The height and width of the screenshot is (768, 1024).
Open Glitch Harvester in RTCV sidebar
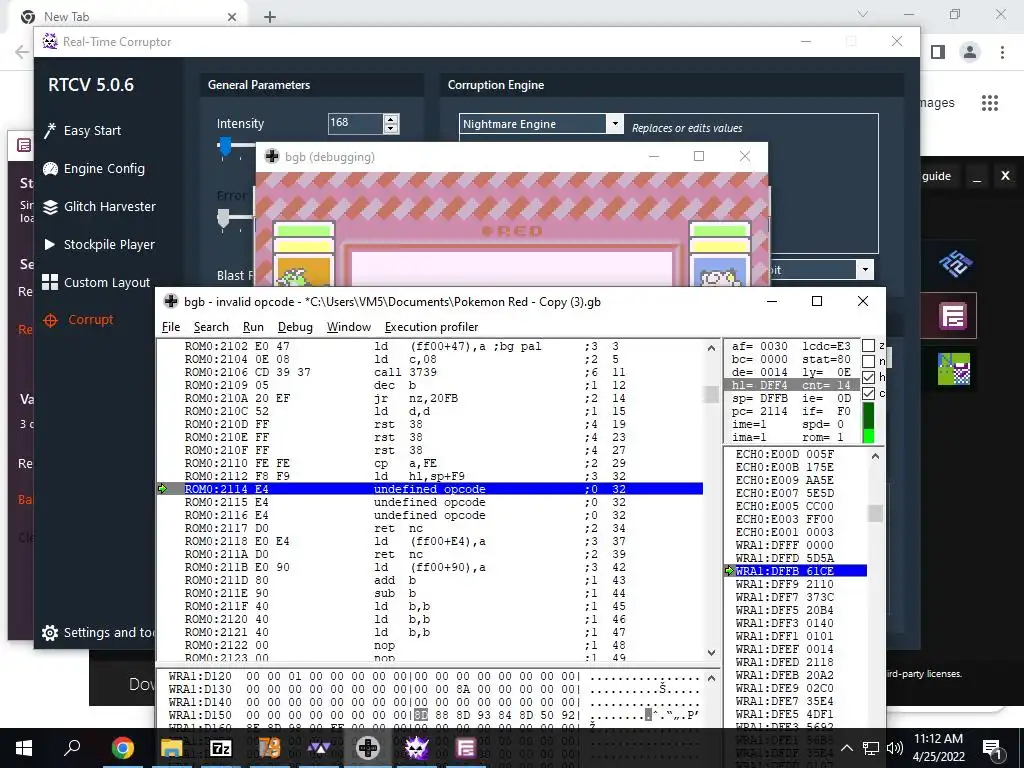(x=99, y=206)
